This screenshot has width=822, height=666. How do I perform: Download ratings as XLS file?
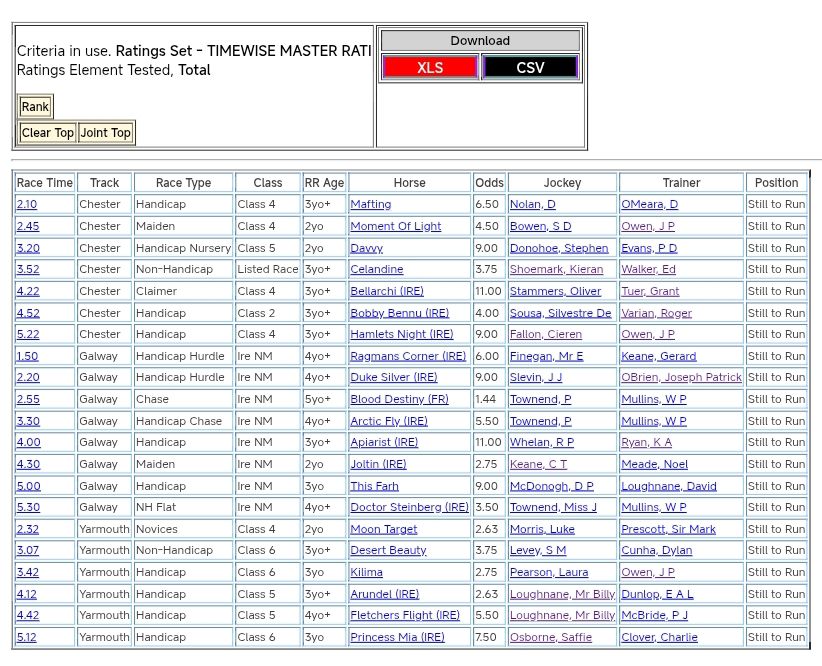[430, 68]
